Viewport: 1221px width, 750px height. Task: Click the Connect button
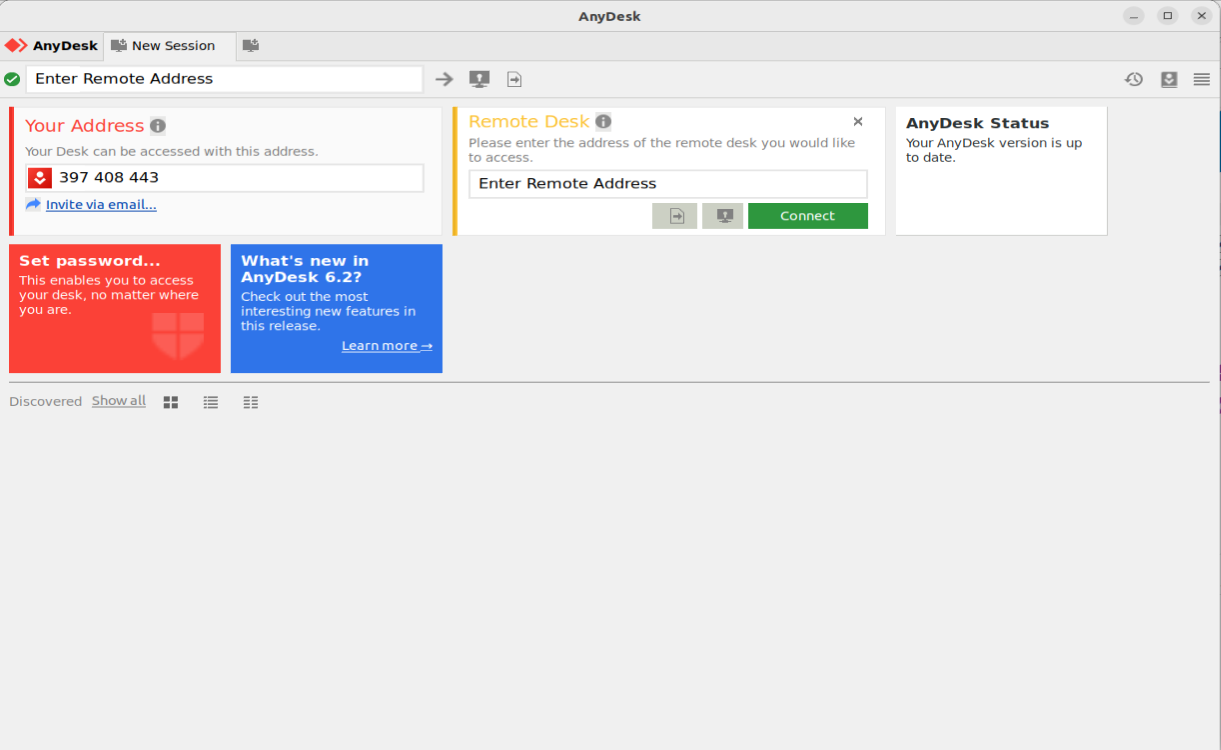tap(808, 216)
